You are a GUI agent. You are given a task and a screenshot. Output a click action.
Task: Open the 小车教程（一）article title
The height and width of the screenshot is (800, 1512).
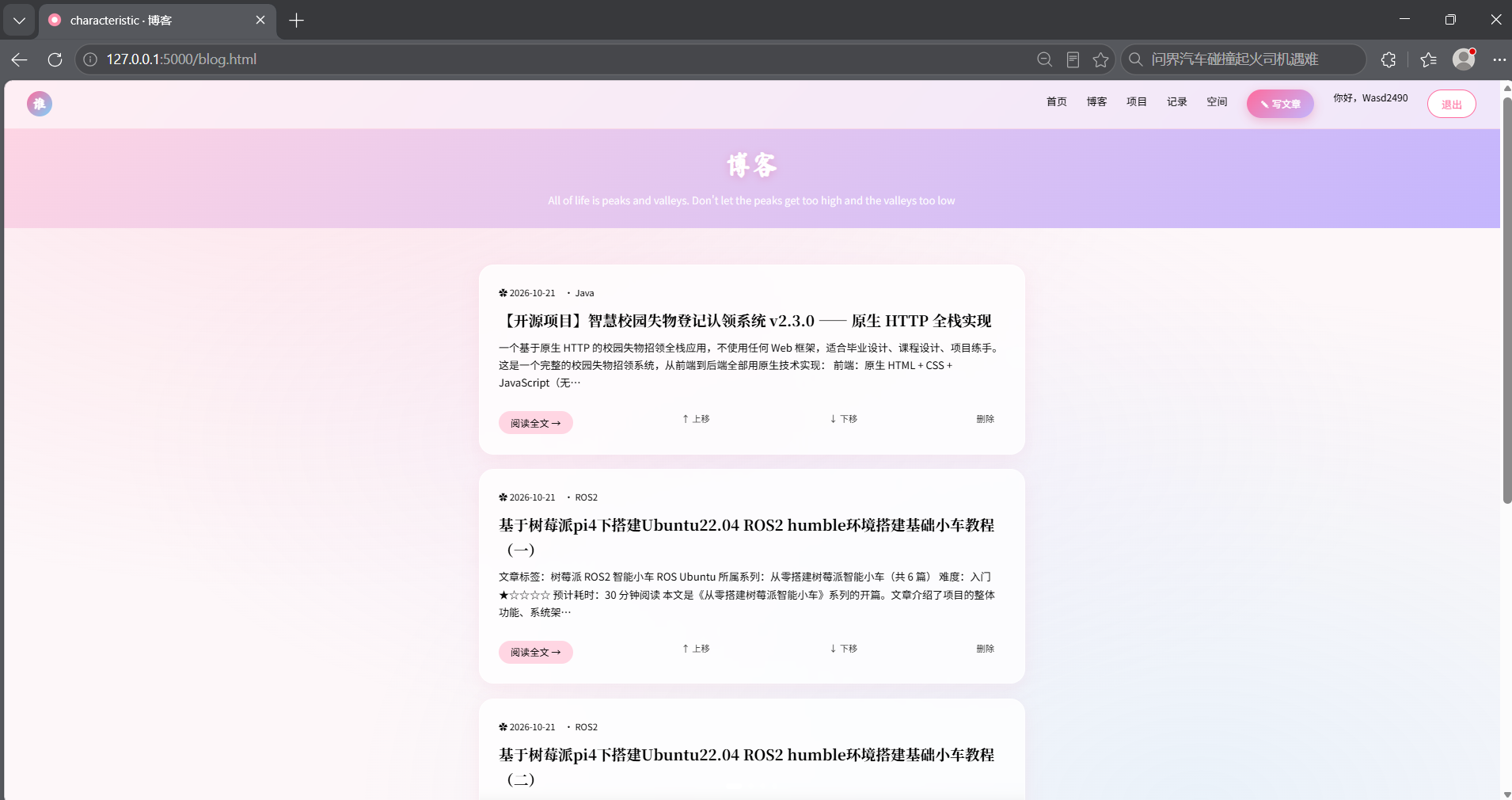coord(747,537)
